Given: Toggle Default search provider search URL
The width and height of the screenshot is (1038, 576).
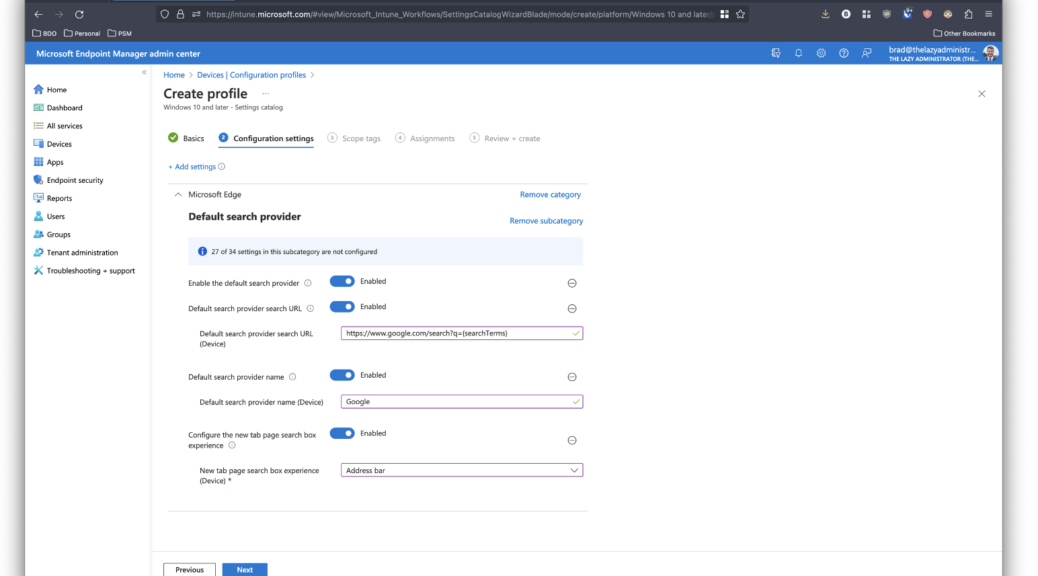Looking at the screenshot, I should tap(342, 307).
